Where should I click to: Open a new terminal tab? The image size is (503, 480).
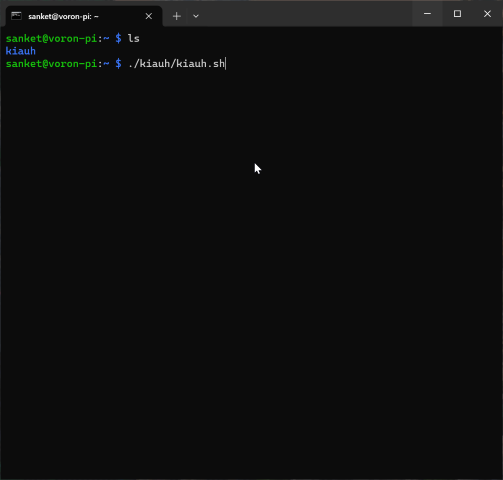177,16
